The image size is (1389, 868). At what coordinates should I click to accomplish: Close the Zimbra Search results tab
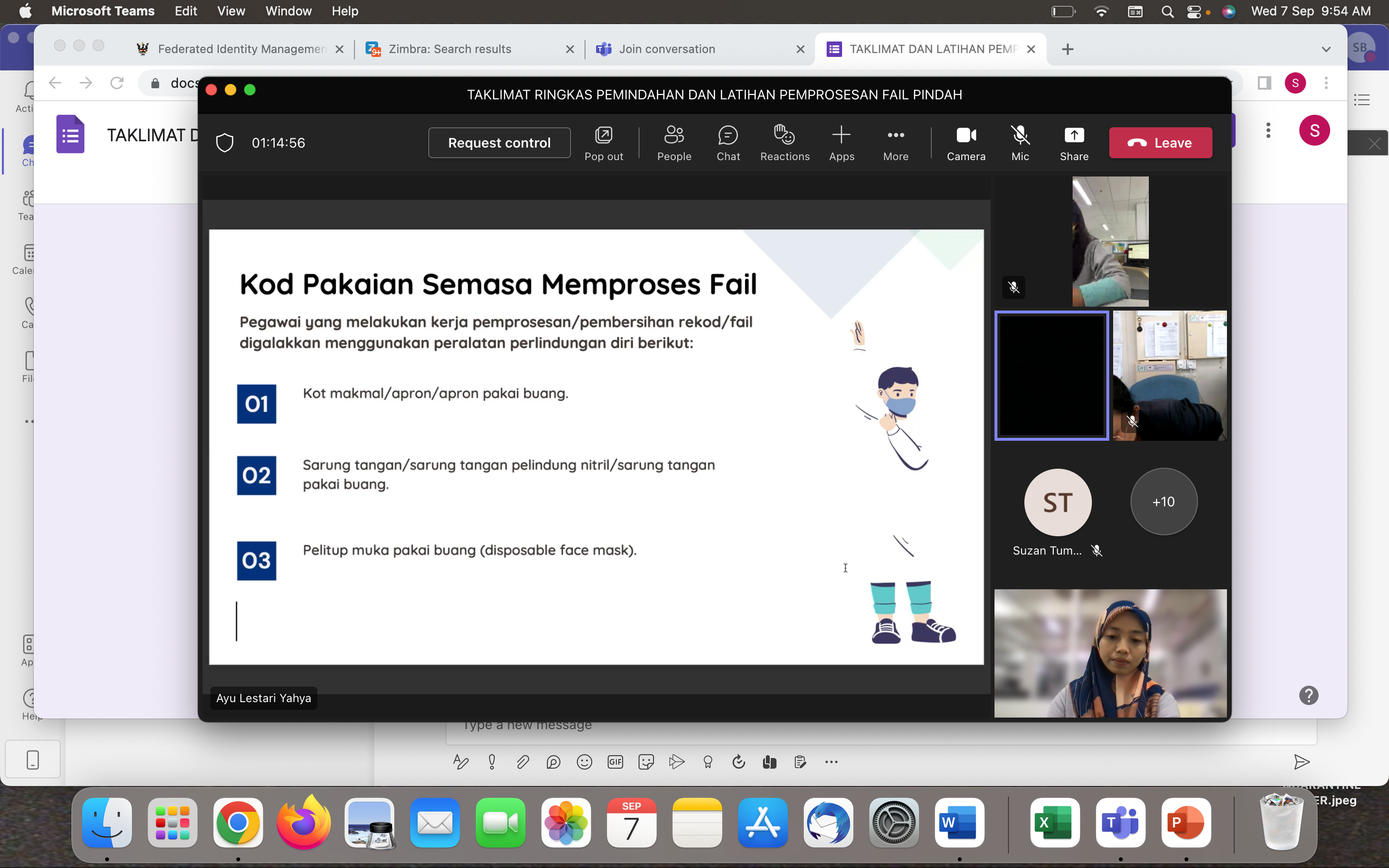(570, 49)
